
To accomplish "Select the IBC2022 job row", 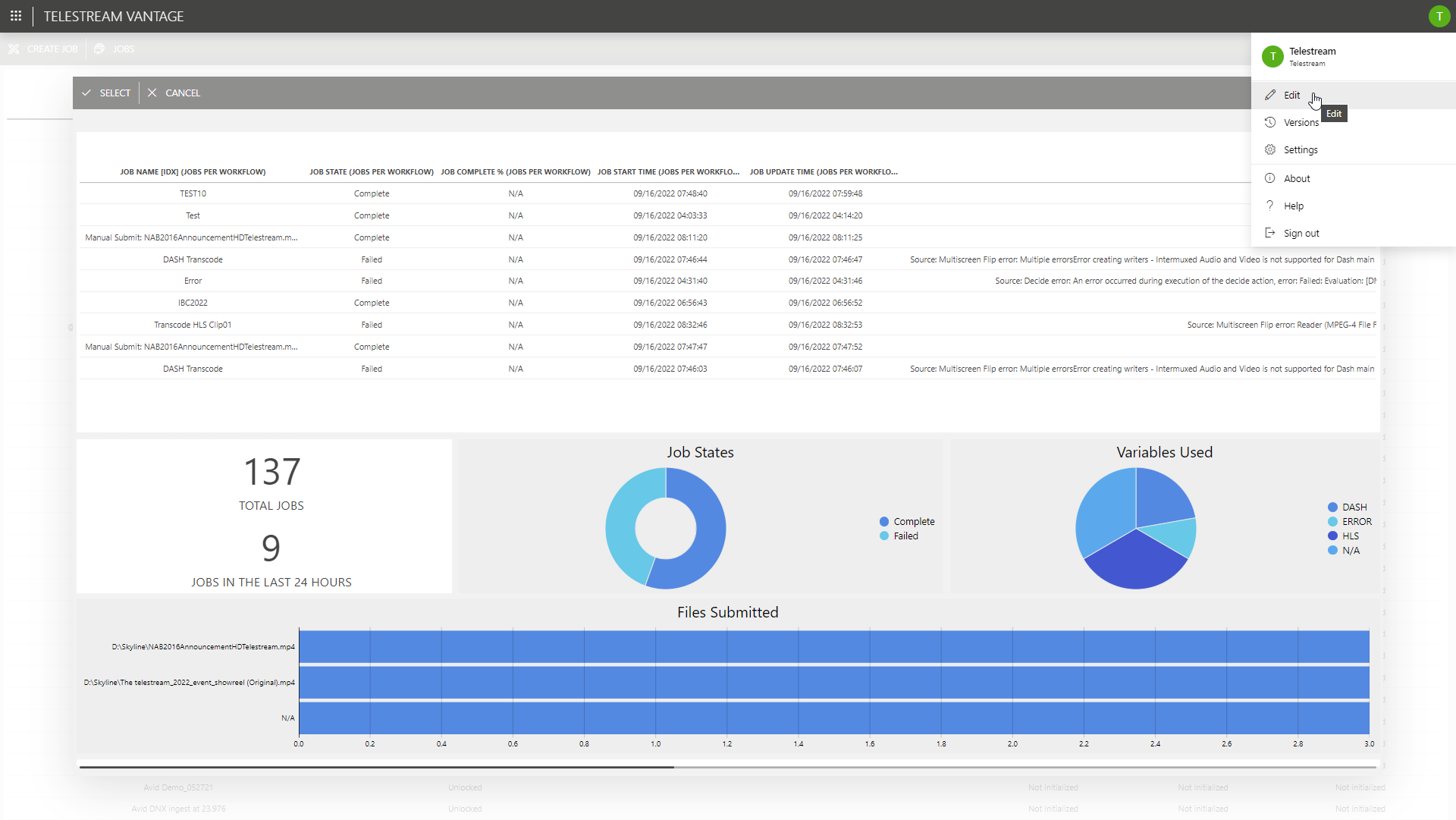I will [728, 303].
